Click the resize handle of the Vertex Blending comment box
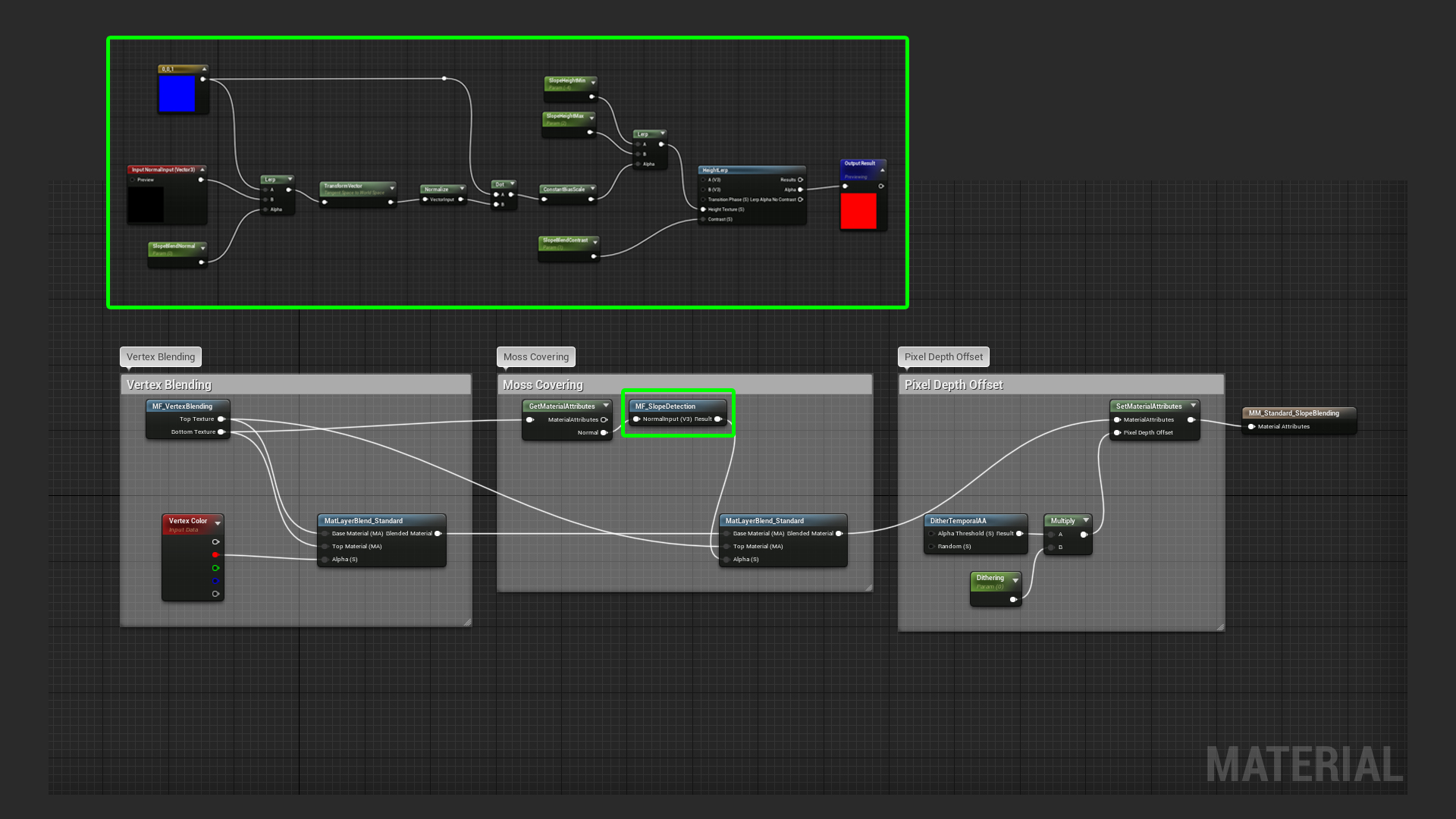This screenshot has width=1456, height=819. [467, 622]
